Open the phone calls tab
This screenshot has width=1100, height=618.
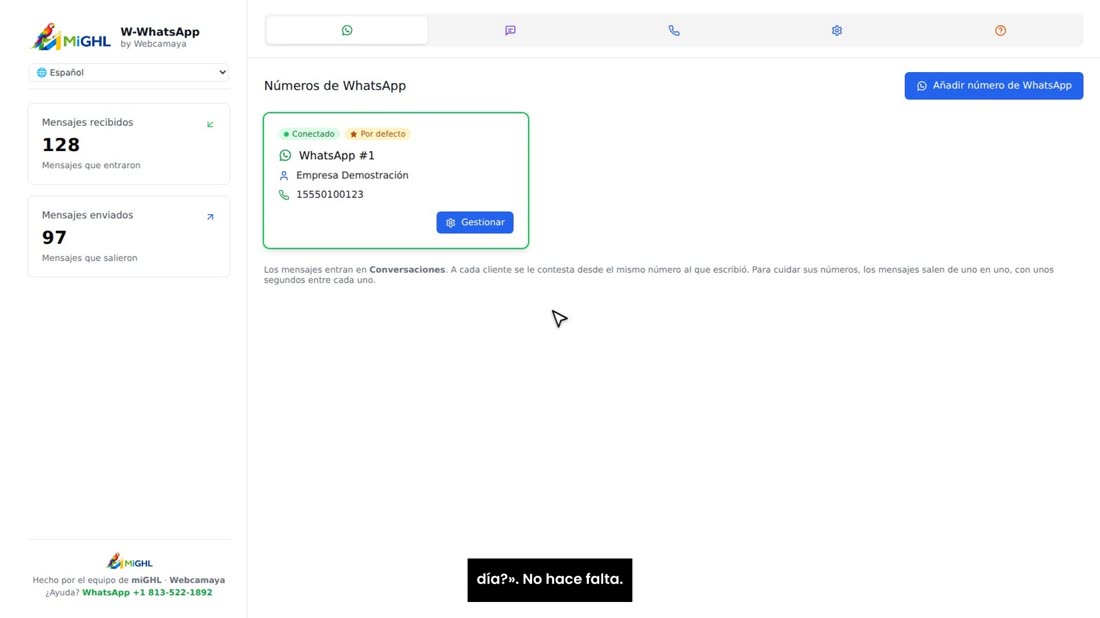pyautogui.click(x=673, y=30)
